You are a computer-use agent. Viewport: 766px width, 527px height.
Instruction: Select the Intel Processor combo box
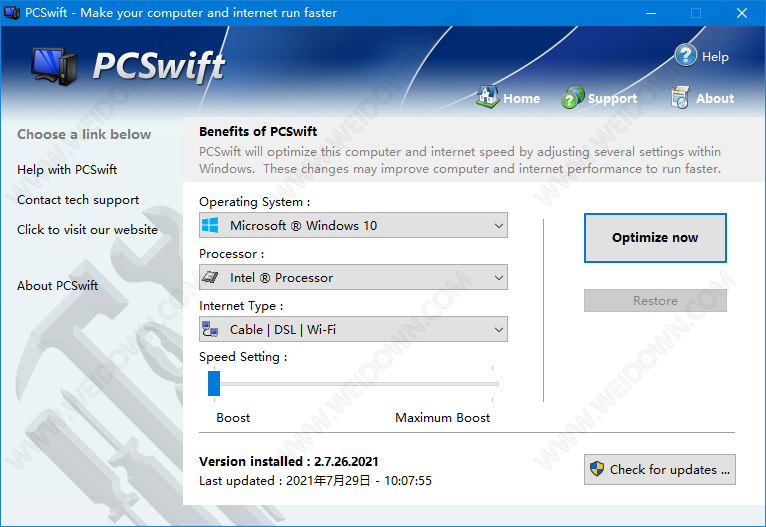tap(353, 277)
